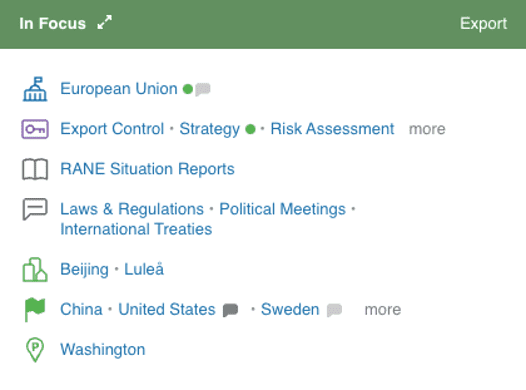Image resolution: width=526 pixels, height=390 pixels.
Task: Expand the In Focus panel with arrows icon
Action: click(x=105, y=23)
